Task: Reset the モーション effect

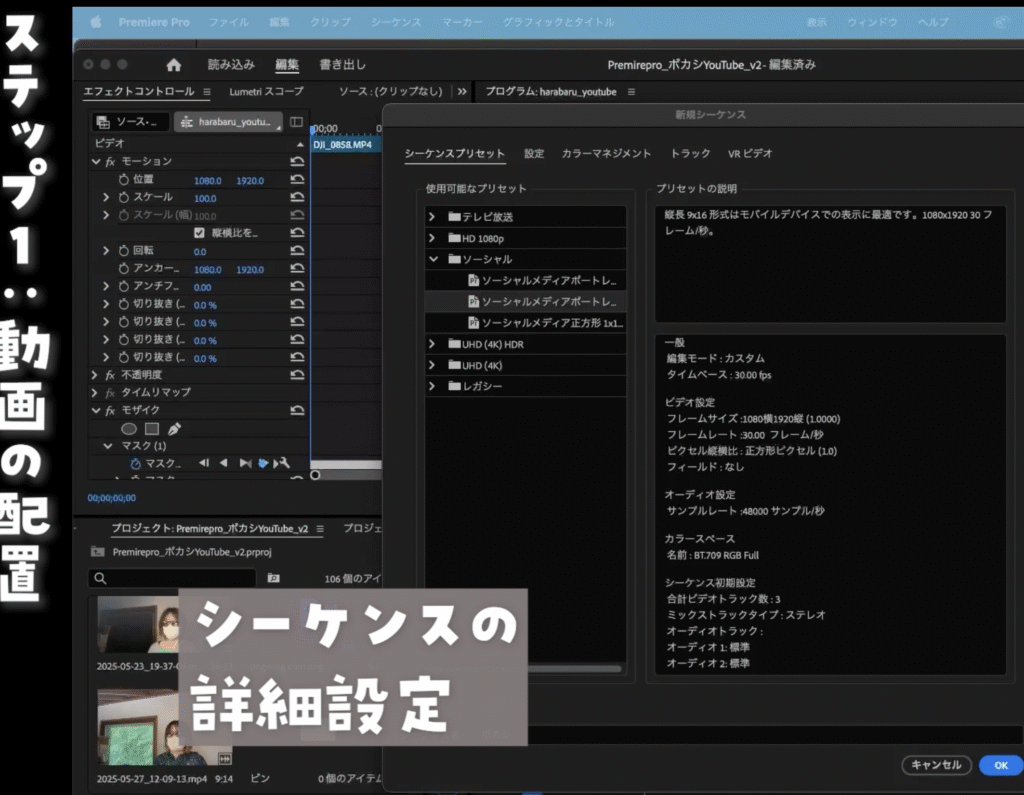Action: click(x=297, y=161)
